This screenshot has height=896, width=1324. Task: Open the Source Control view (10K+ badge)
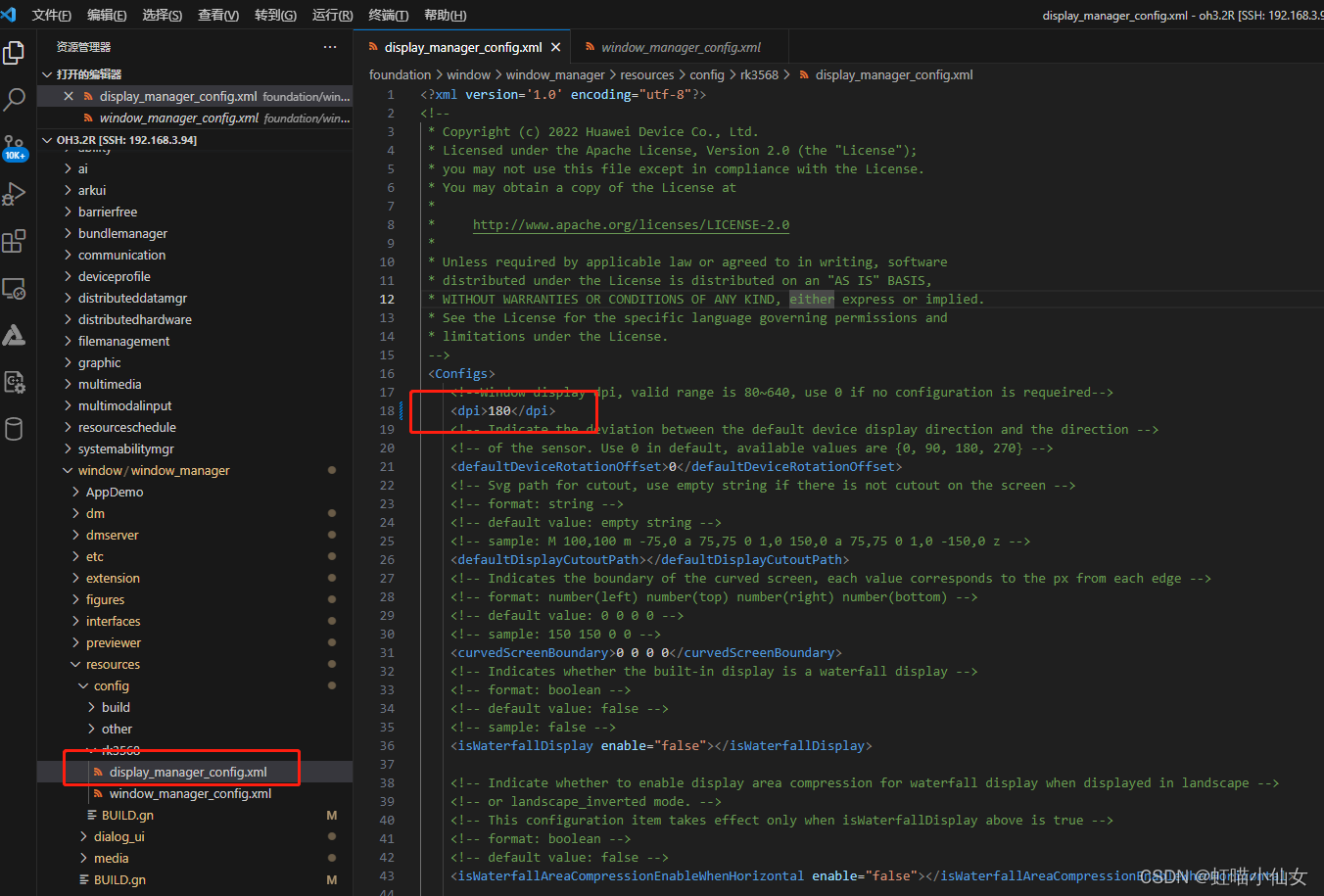[x=14, y=147]
